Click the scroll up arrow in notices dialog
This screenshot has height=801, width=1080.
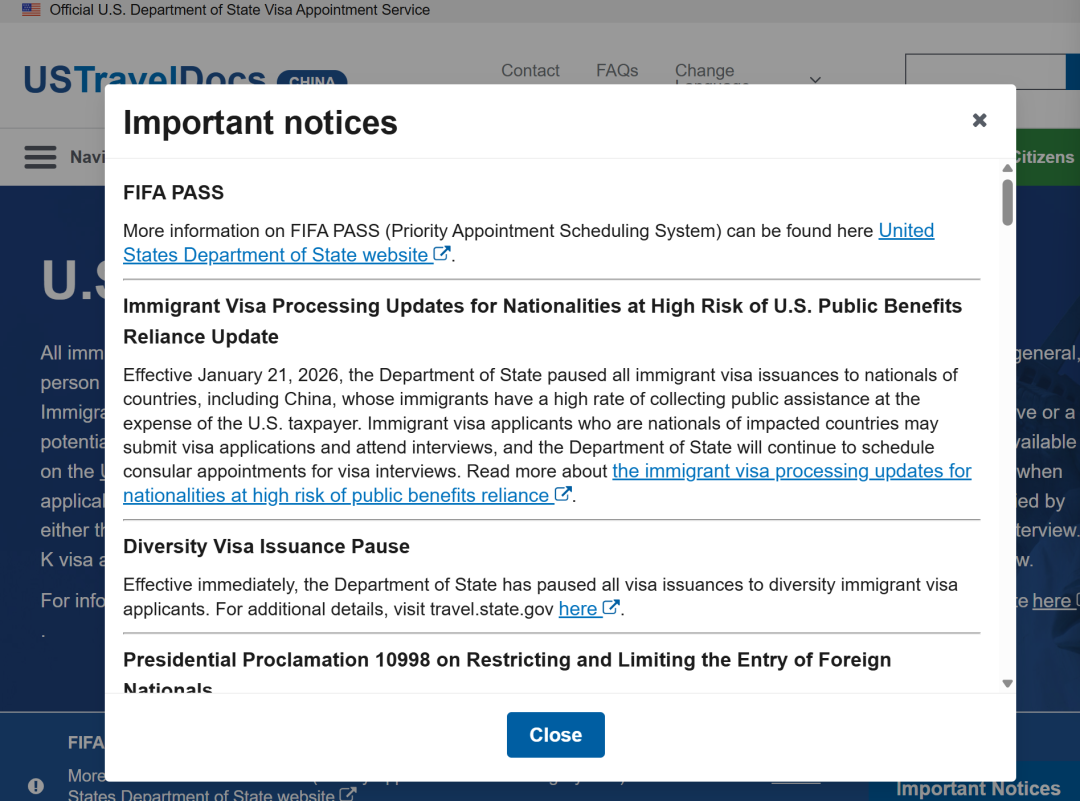click(1007, 169)
